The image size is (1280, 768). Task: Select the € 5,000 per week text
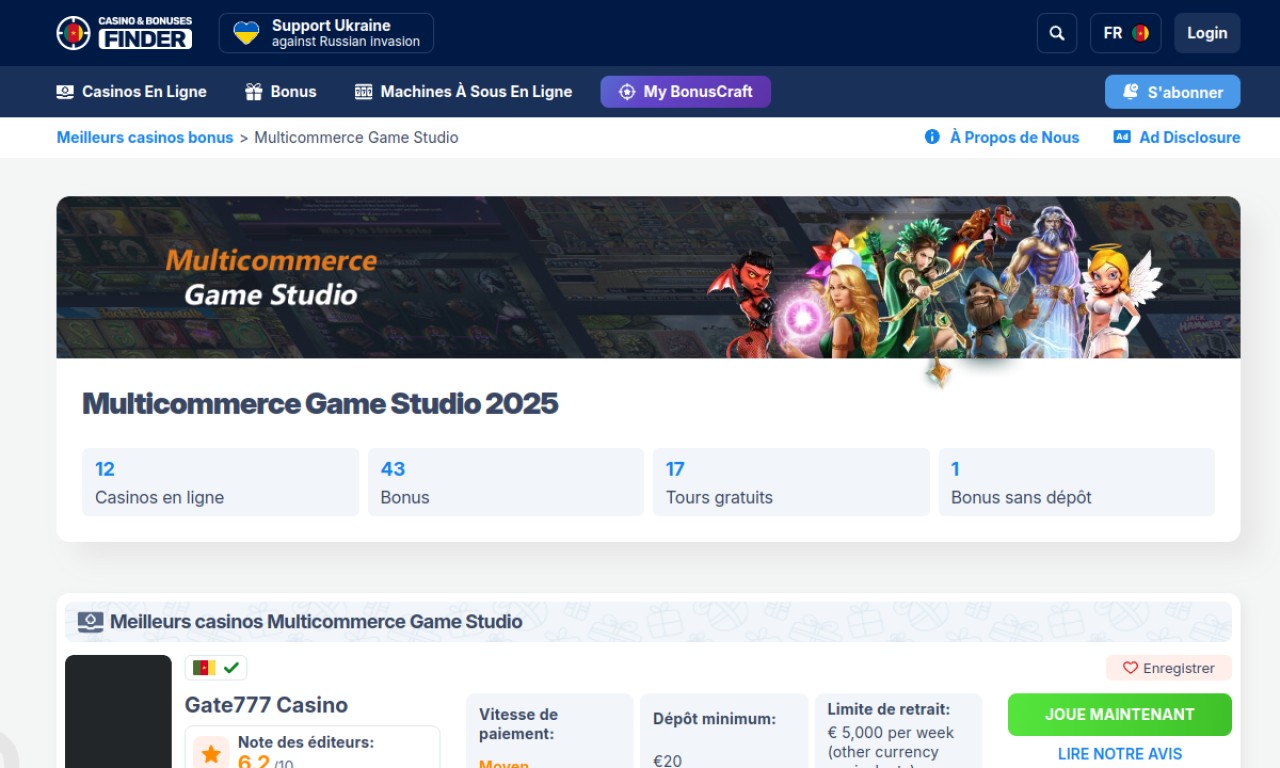pos(891,733)
